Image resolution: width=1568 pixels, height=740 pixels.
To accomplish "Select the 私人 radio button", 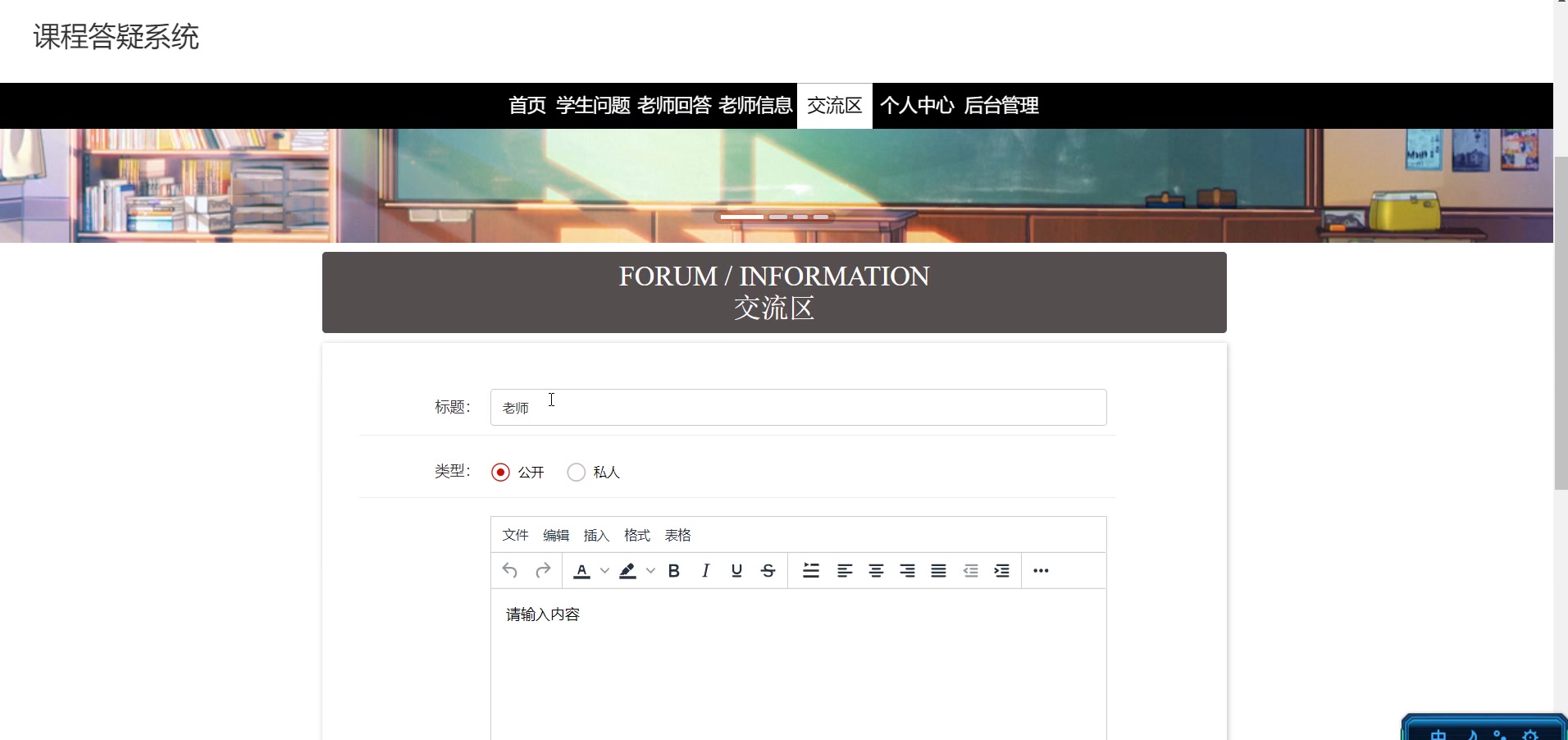I will coord(577,472).
